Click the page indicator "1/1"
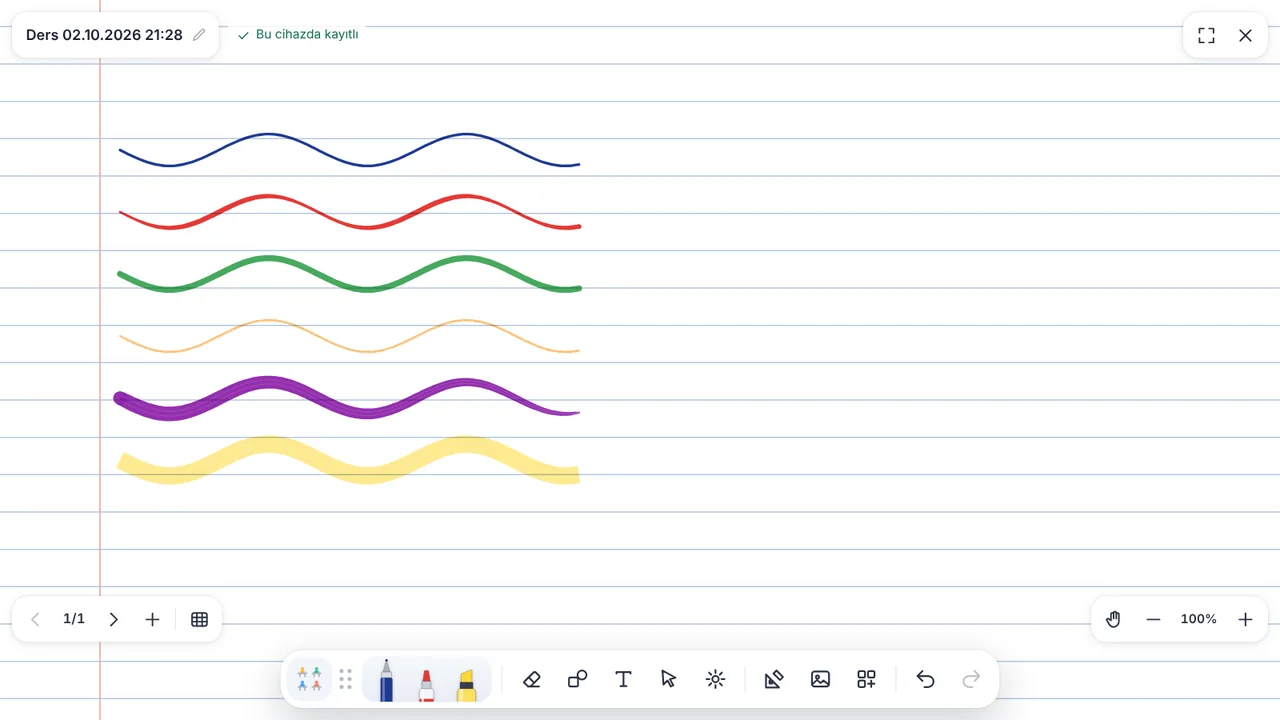Screen dimensions: 1280x720 point(74,620)
